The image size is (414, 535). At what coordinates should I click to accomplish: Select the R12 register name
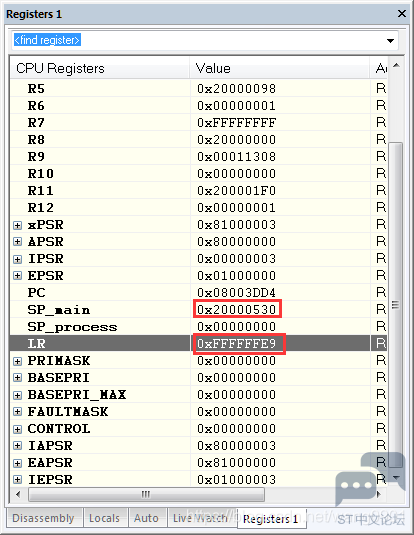click(41, 208)
